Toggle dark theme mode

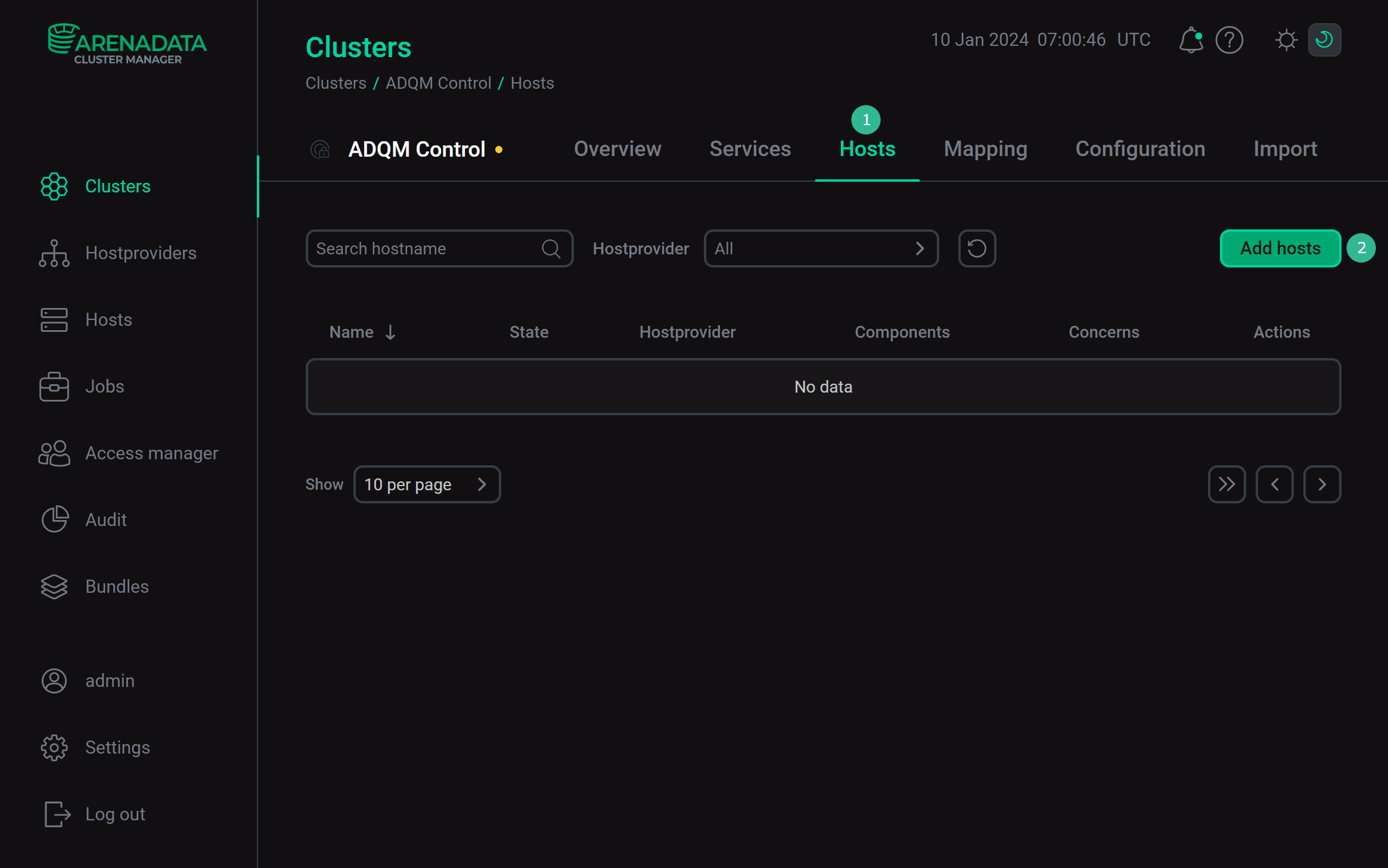[x=1323, y=39]
